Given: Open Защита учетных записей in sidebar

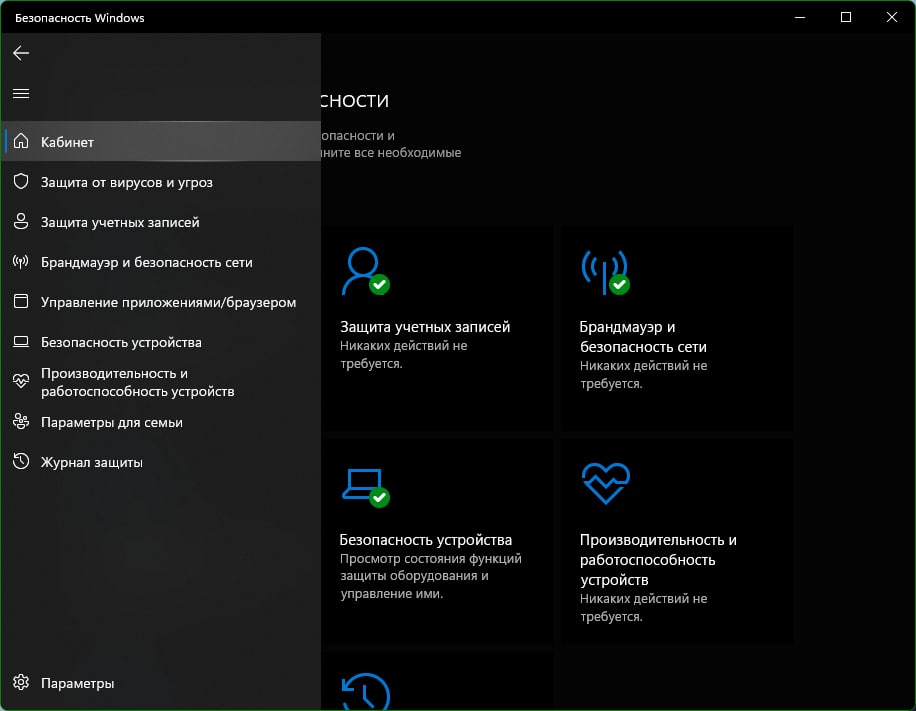Looking at the screenshot, I should (161, 222).
